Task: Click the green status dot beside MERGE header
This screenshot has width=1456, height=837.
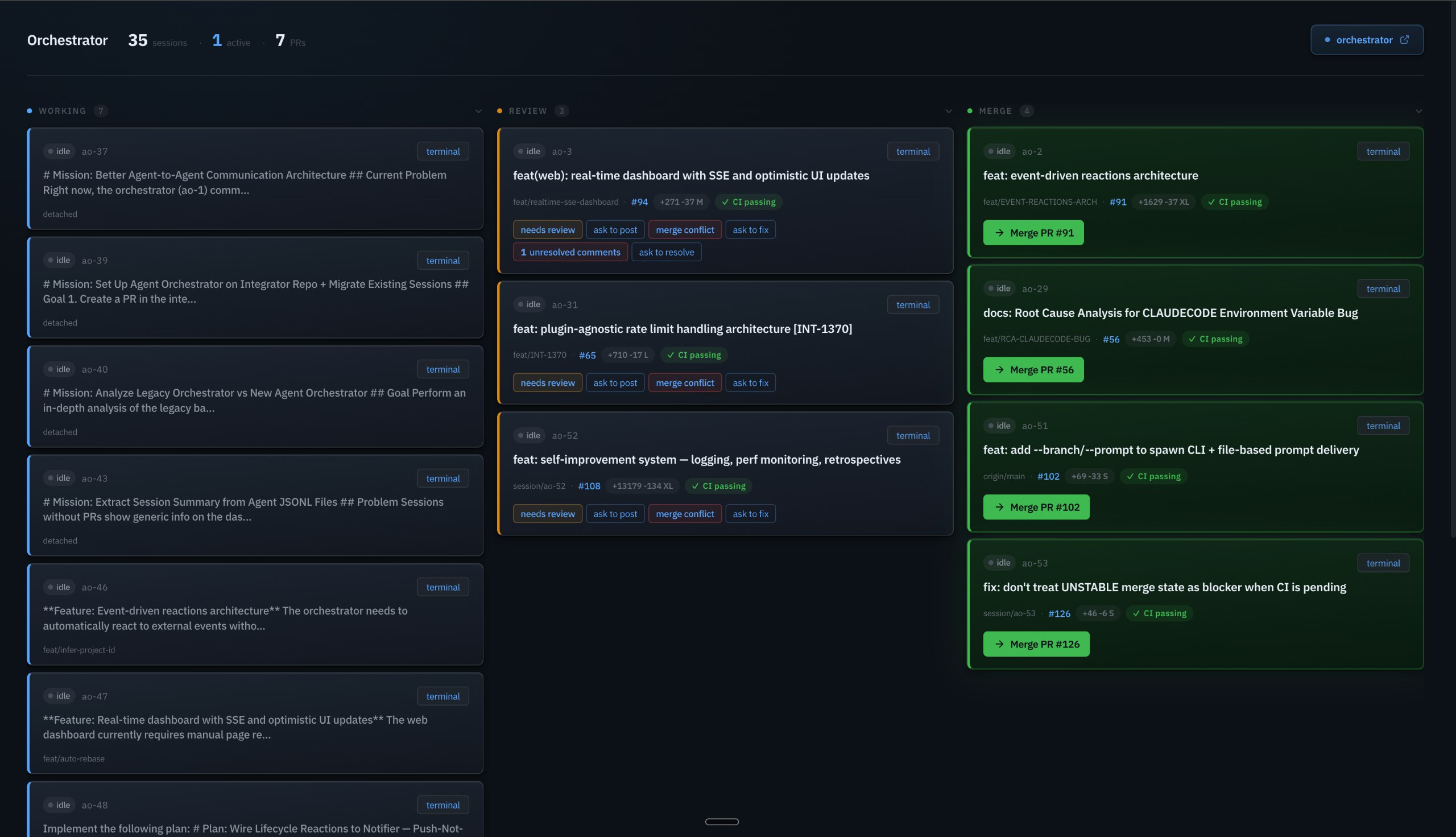Action: (x=969, y=110)
